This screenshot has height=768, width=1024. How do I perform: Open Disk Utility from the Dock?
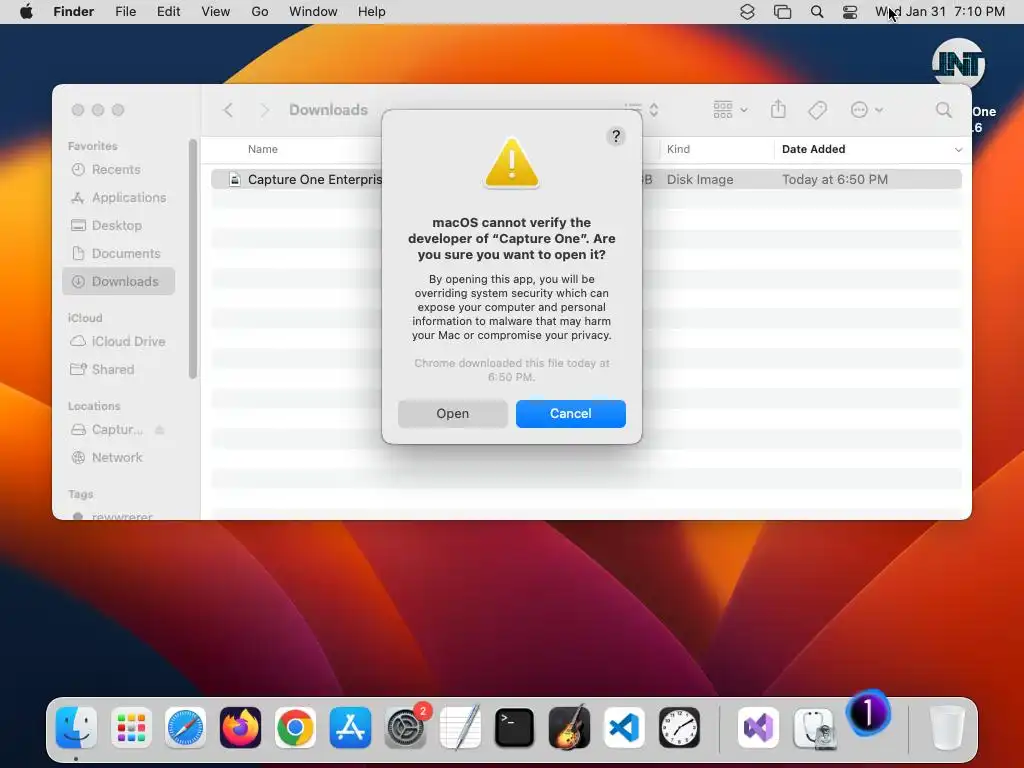(814, 727)
